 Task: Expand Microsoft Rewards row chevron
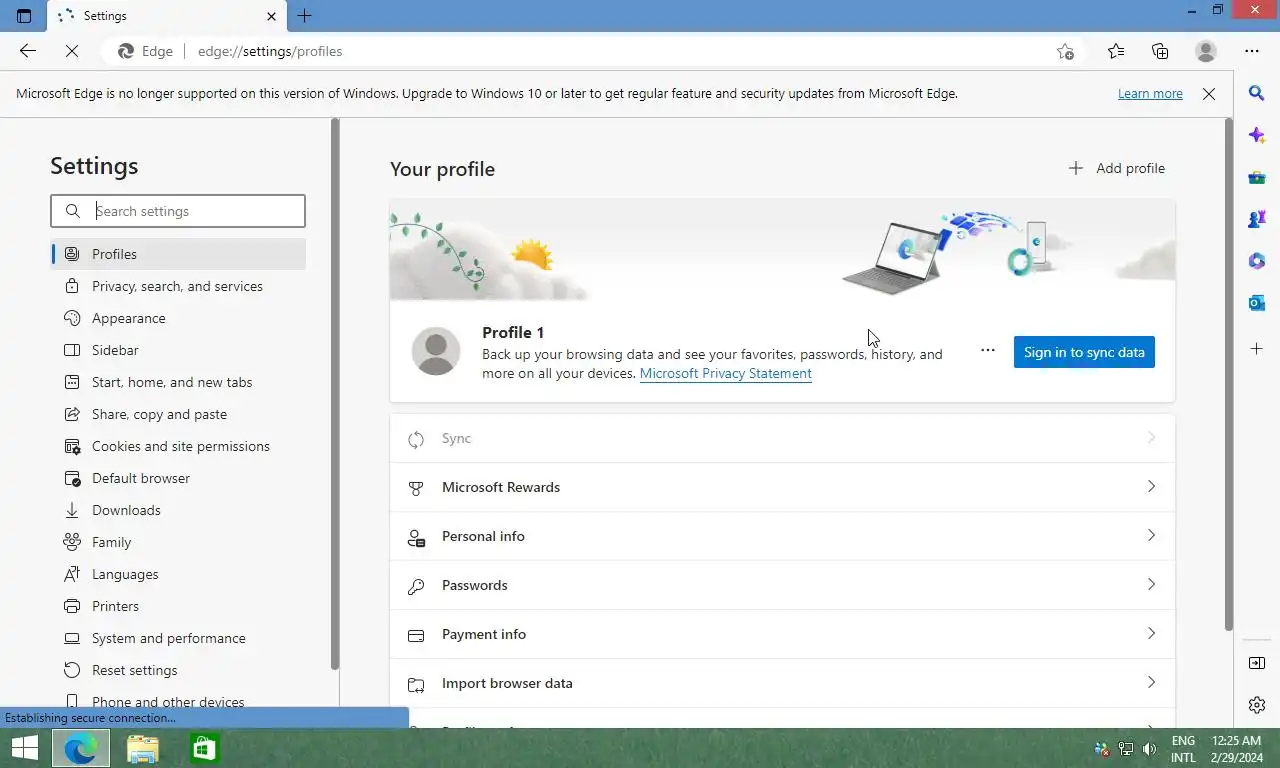(x=1151, y=487)
